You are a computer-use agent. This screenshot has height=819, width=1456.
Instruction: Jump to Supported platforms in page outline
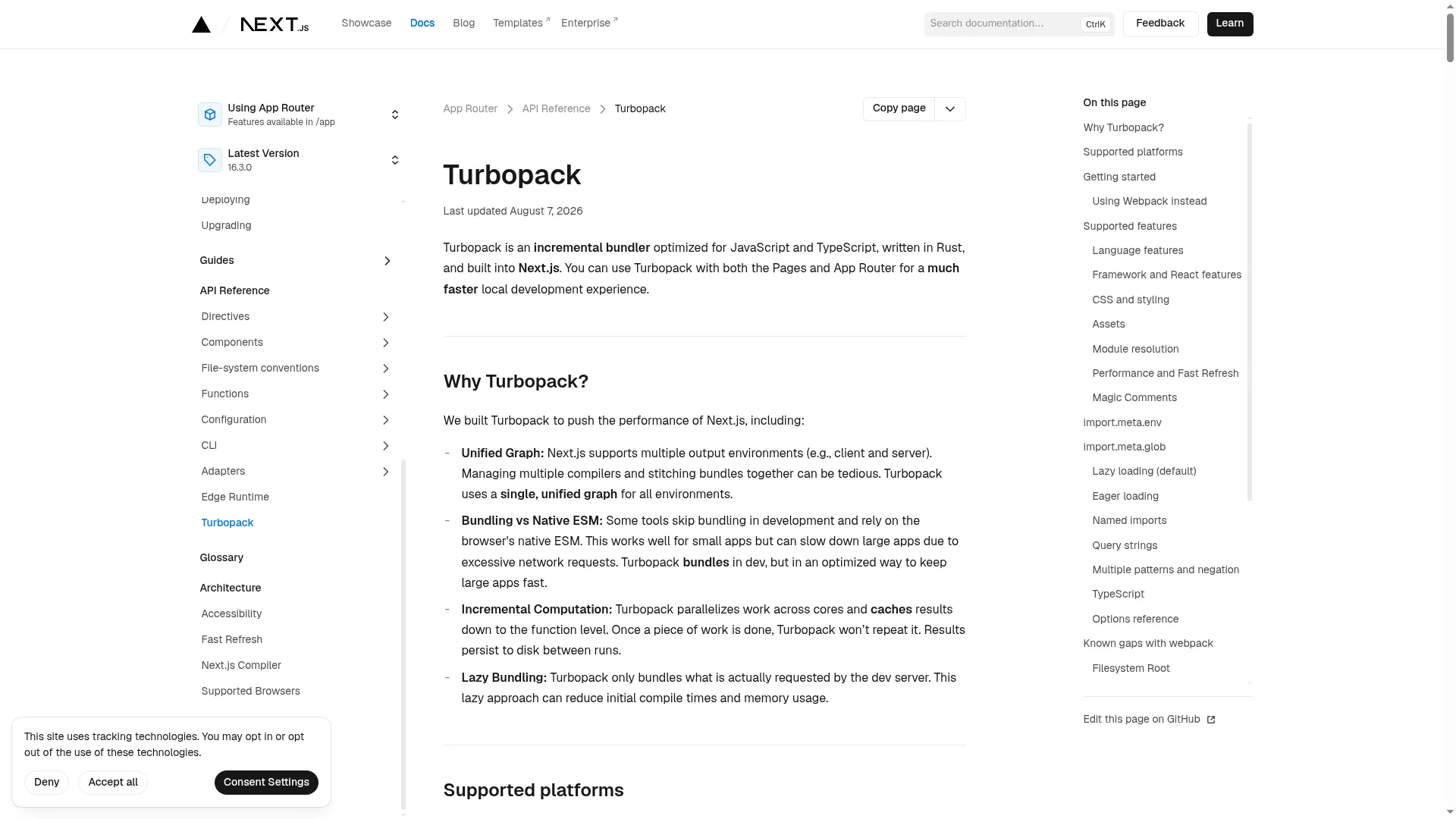(x=1133, y=152)
